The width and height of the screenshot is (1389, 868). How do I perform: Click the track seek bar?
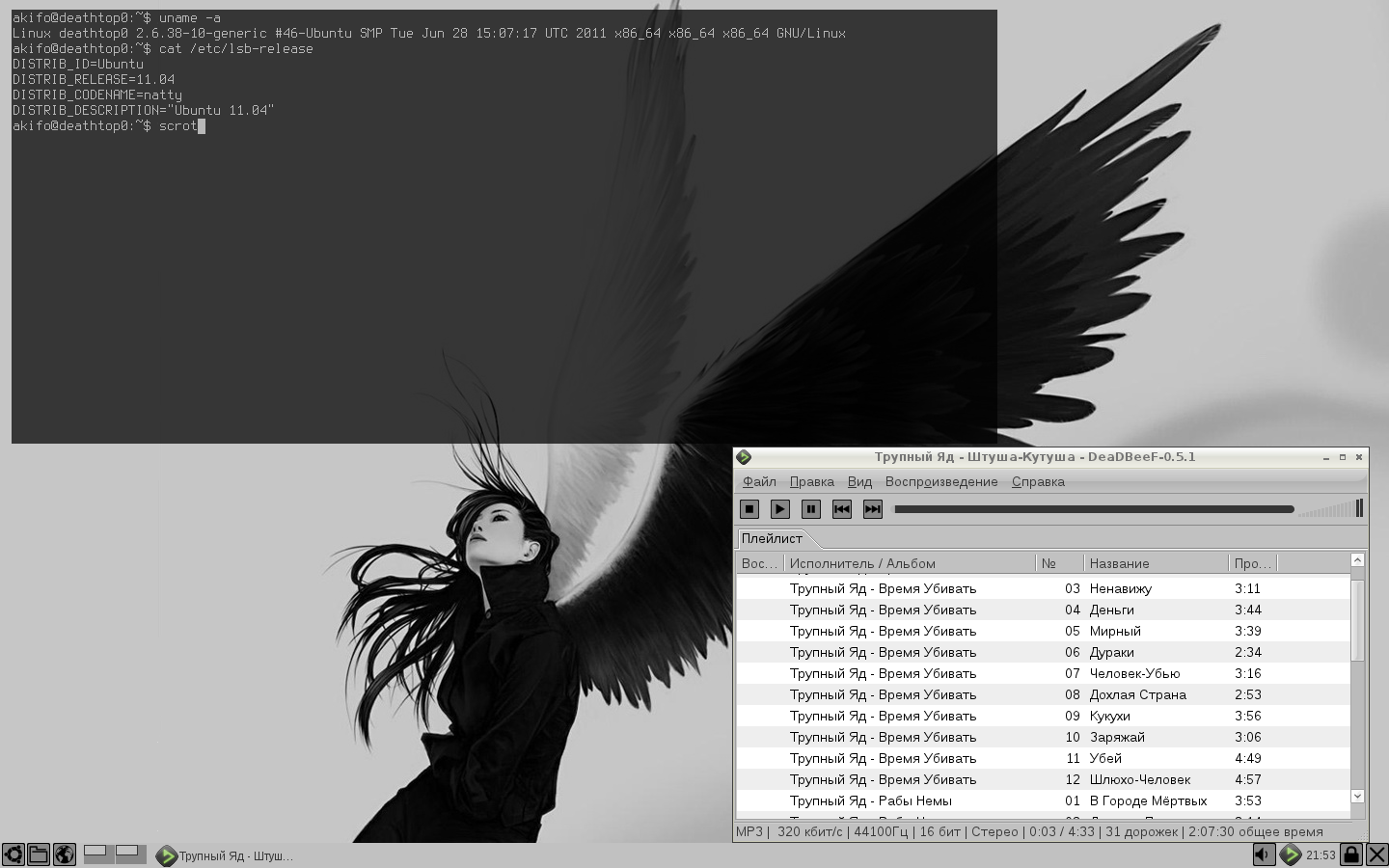point(1094,509)
